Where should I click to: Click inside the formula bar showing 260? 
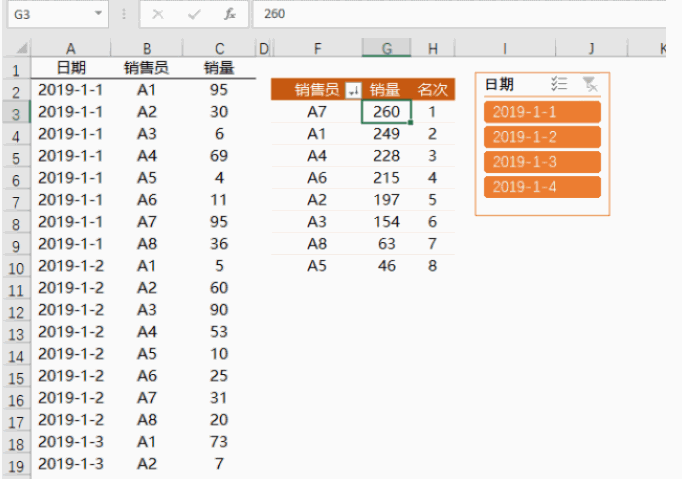coord(459,14)
